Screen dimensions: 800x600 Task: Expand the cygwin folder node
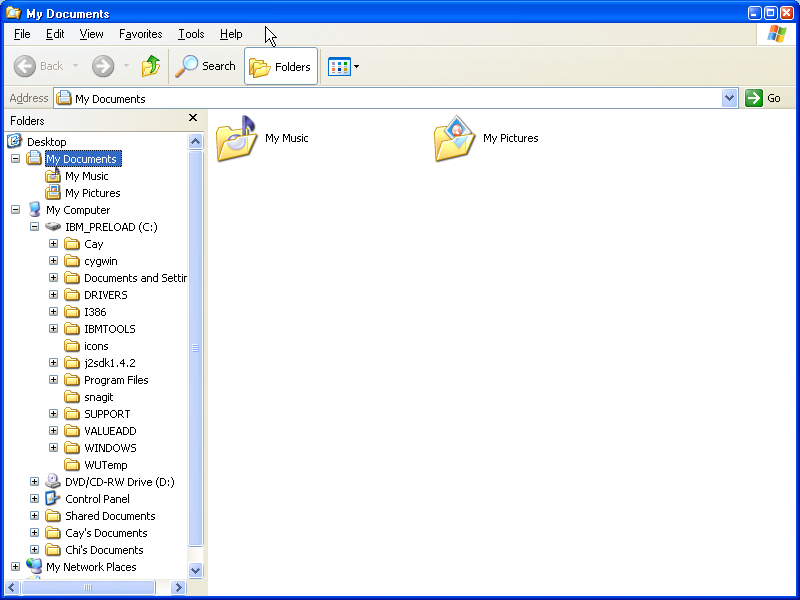click(53, 261)
